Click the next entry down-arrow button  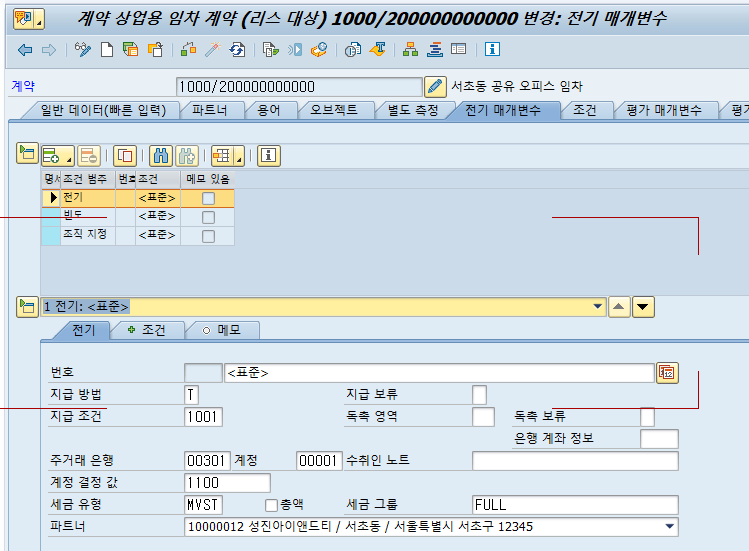[x=643, y=307]
